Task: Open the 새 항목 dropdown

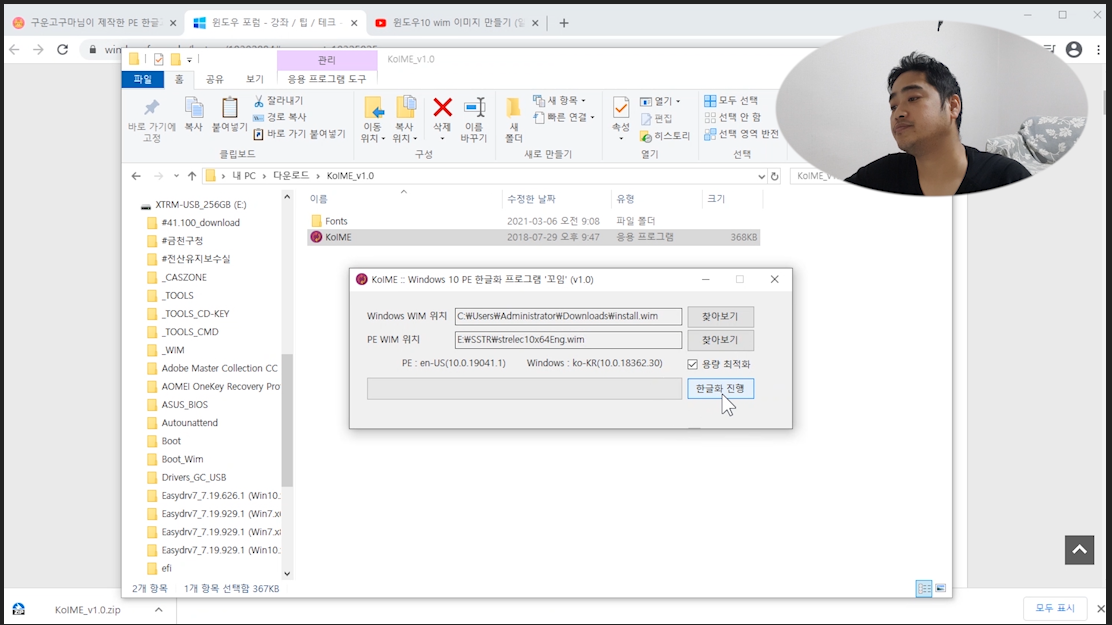Action: pos(560,101)
